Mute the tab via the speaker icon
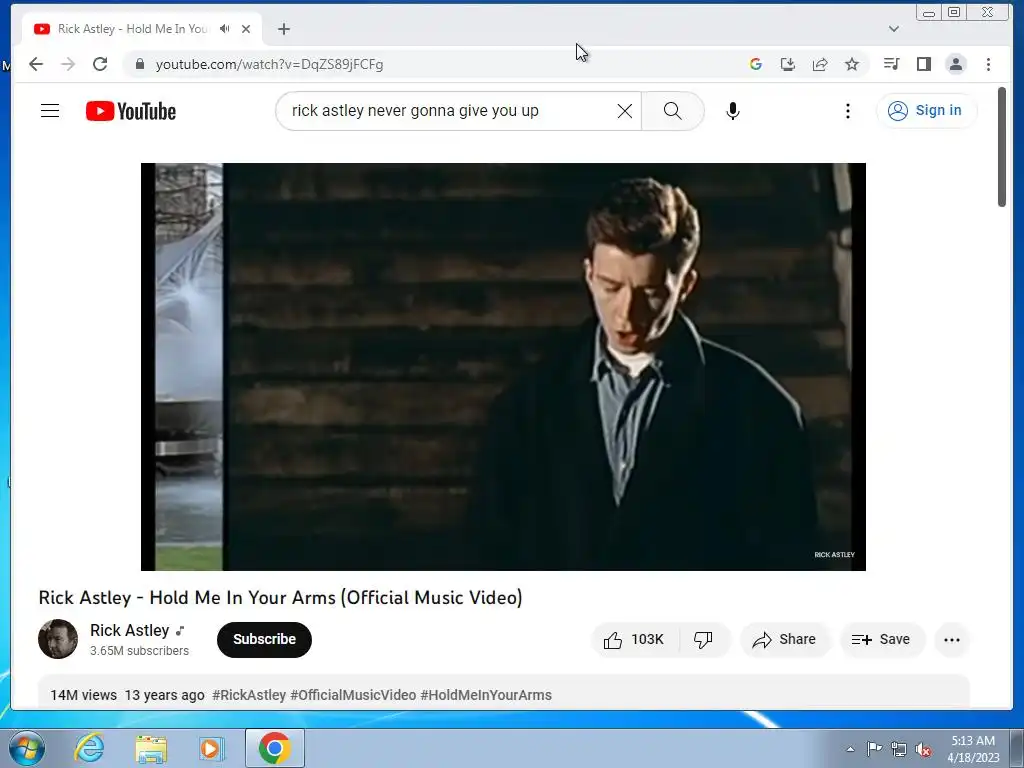Image resolution: width=1024 pixels, height=768 pixels. click(225, 29)
